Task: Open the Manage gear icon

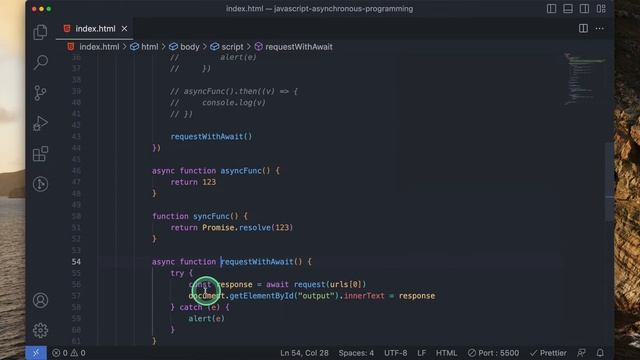Action: point(40,330)
